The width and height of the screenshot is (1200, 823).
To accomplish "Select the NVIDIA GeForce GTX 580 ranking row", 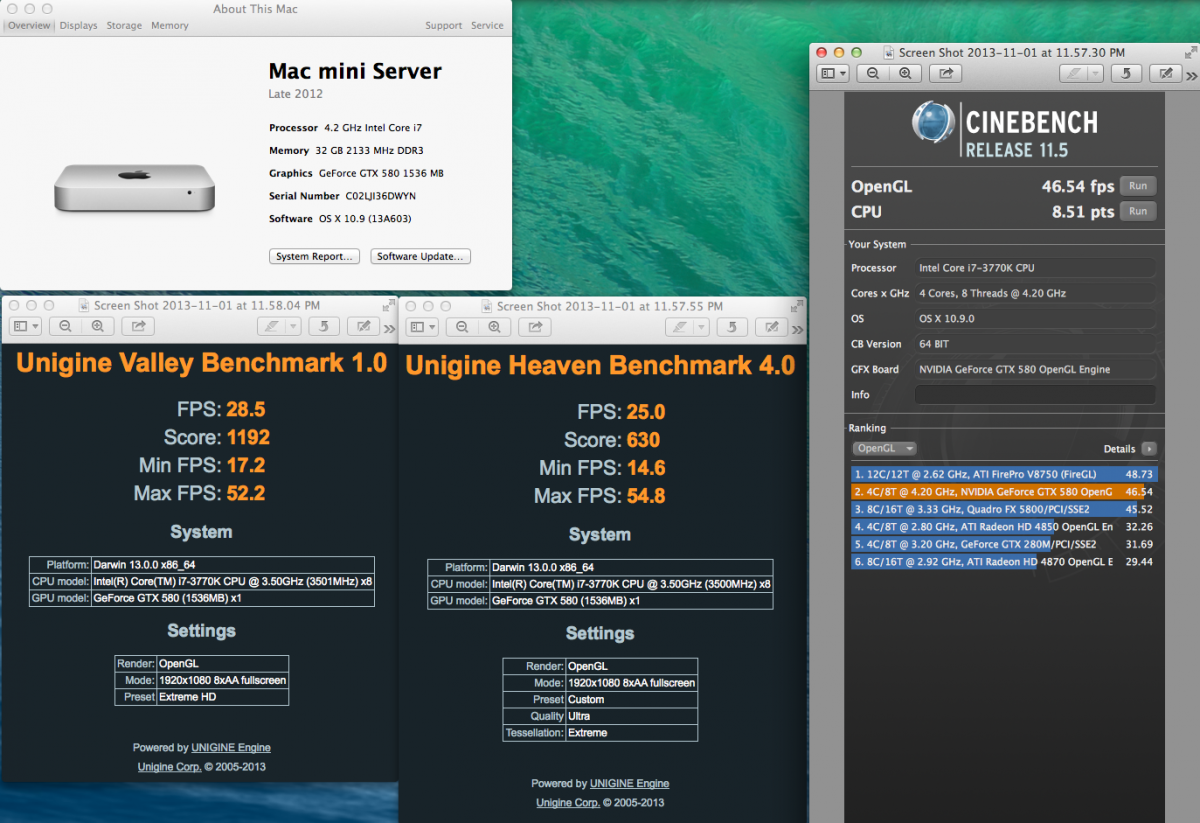I will coord(1004,491).
